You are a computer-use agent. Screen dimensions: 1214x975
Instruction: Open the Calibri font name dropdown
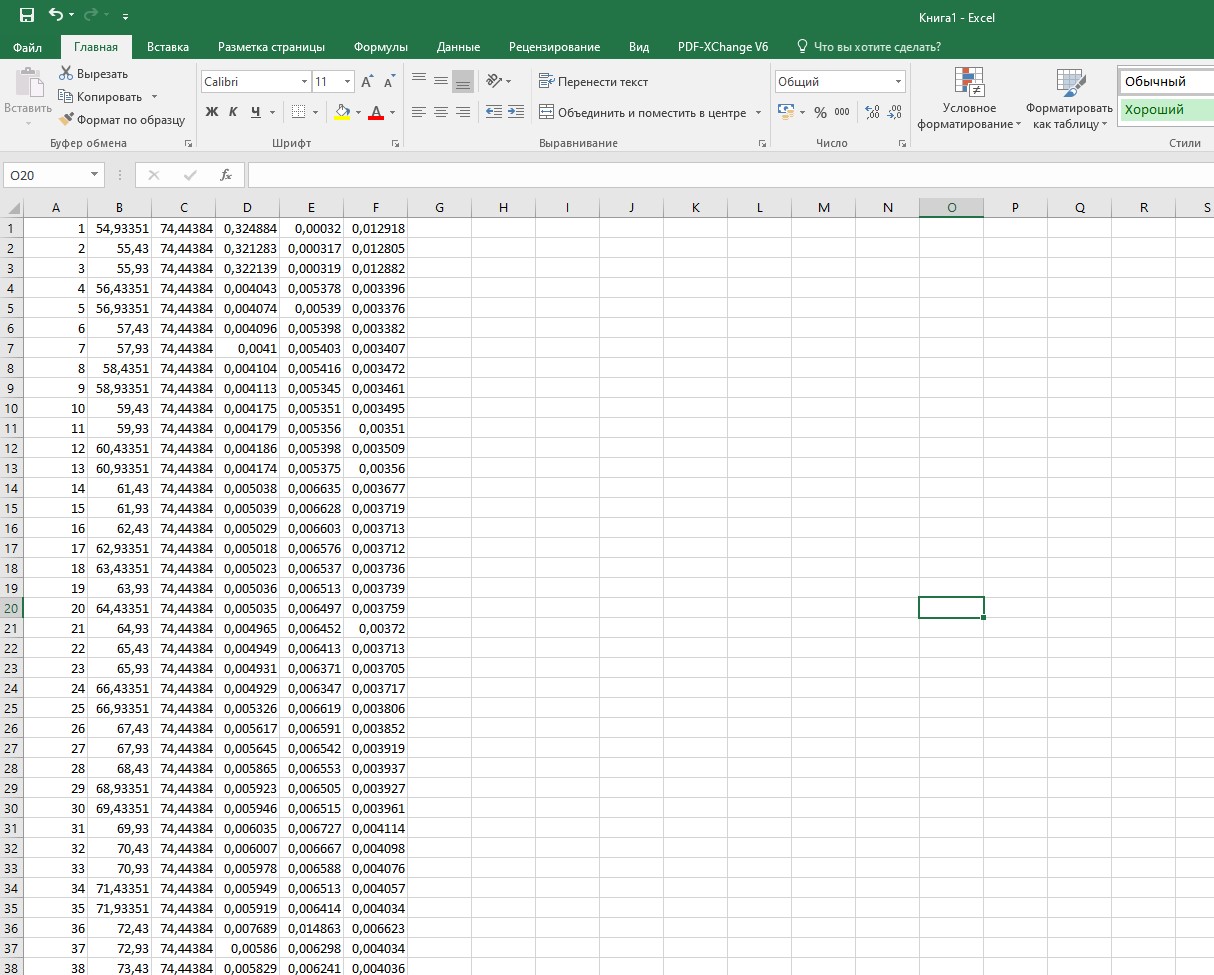click(304, 82)
